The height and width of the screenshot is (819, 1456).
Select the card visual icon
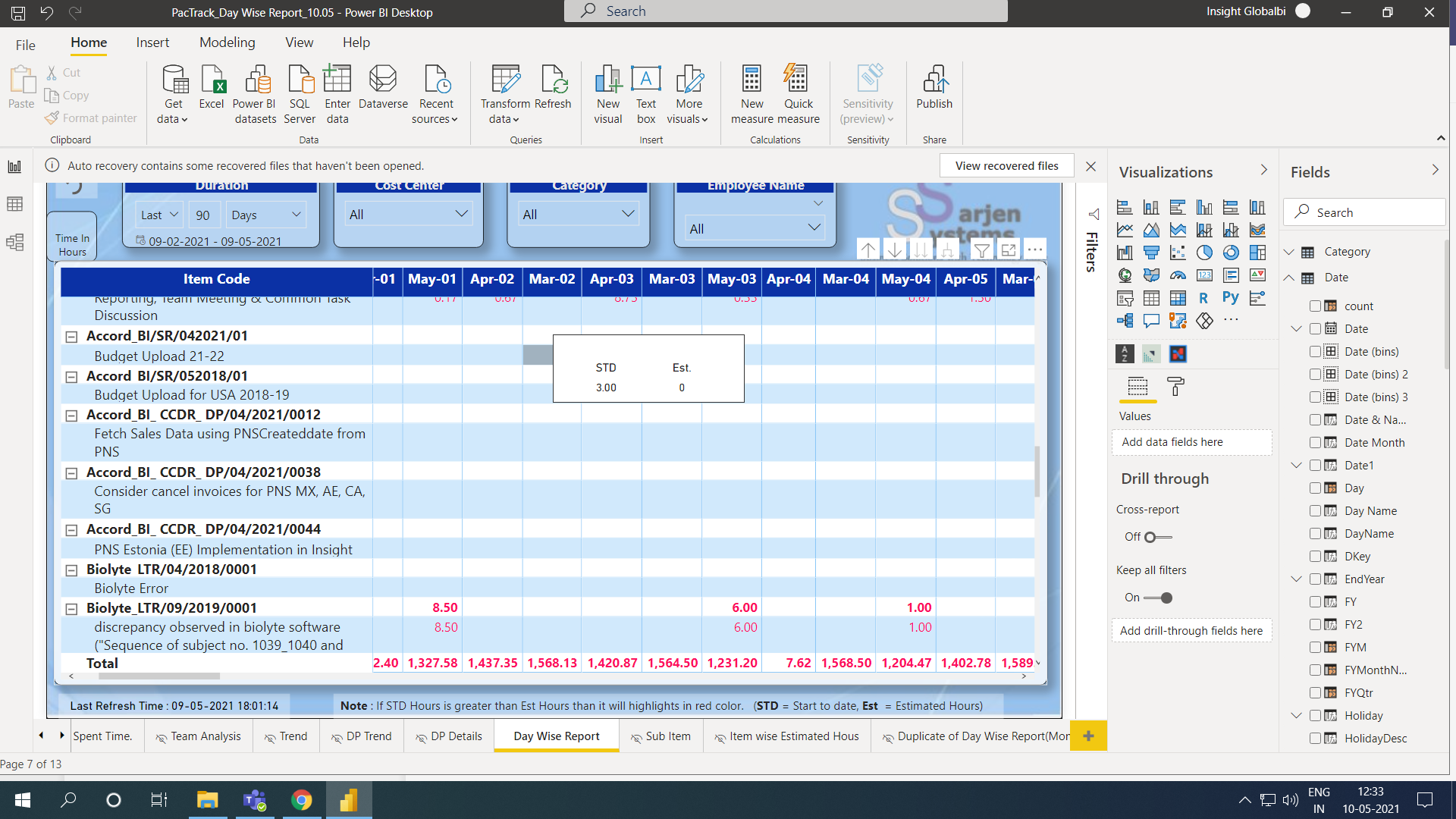coord(1204,275)
